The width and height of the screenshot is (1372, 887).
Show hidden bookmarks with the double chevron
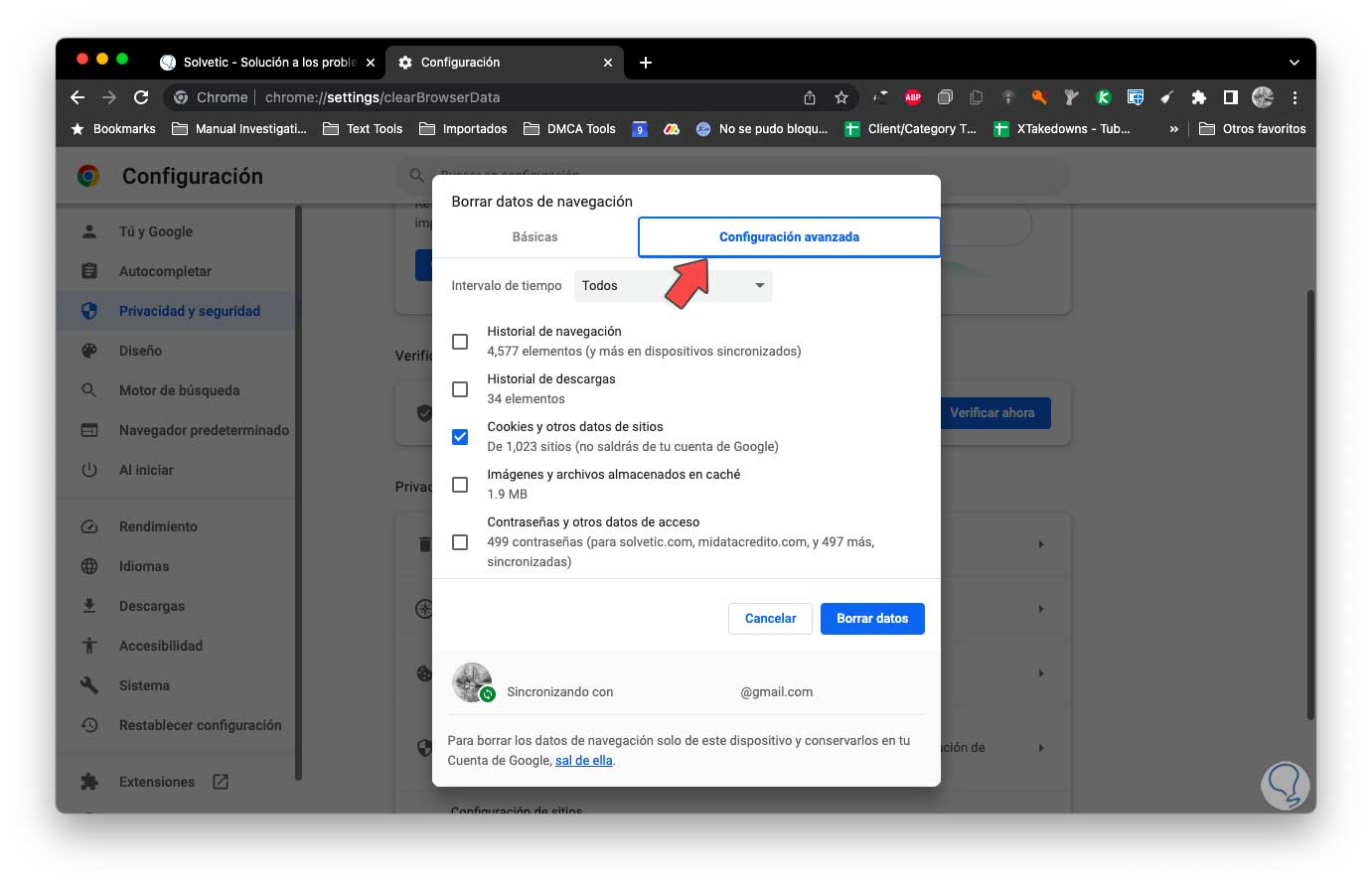pos(1174,129)
